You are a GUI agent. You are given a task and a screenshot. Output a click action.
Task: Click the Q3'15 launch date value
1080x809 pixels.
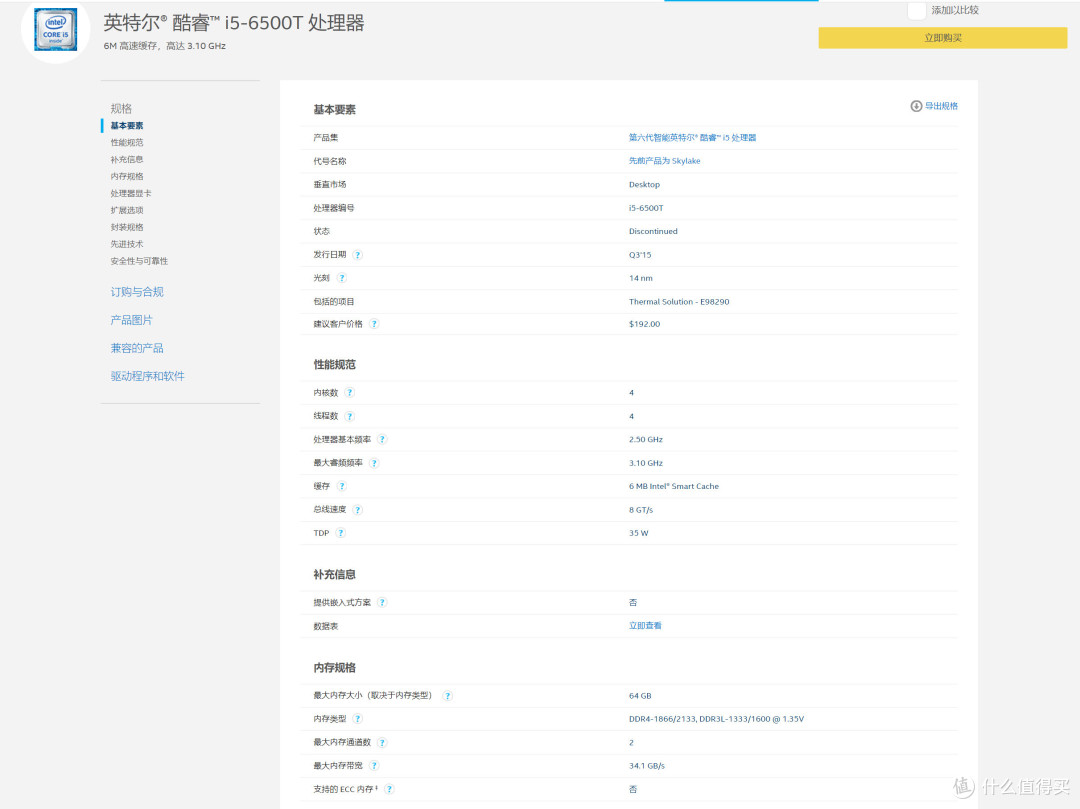[640, 255]
